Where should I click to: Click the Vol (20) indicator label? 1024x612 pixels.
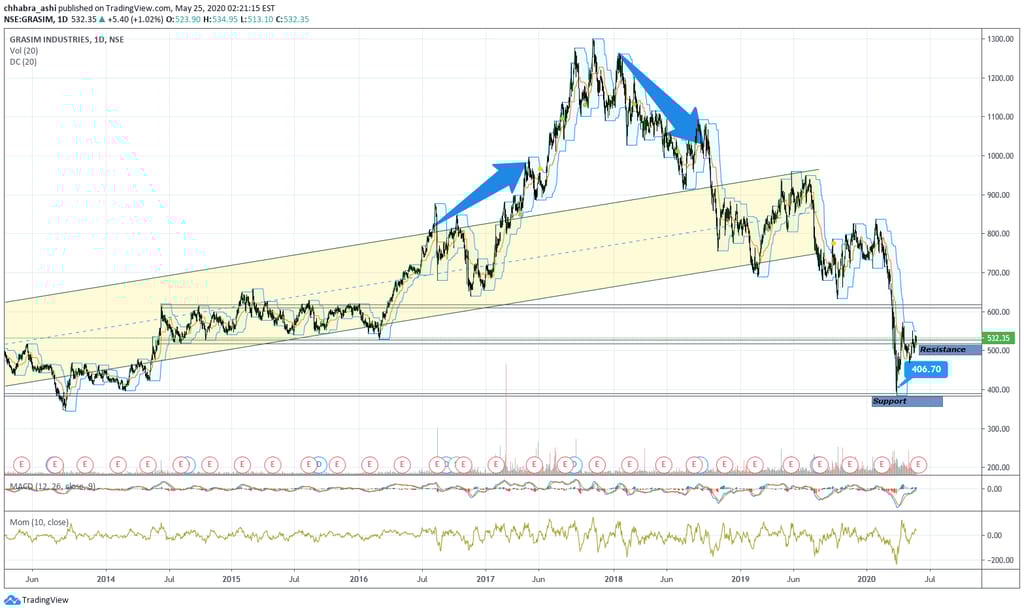(24, 50)
